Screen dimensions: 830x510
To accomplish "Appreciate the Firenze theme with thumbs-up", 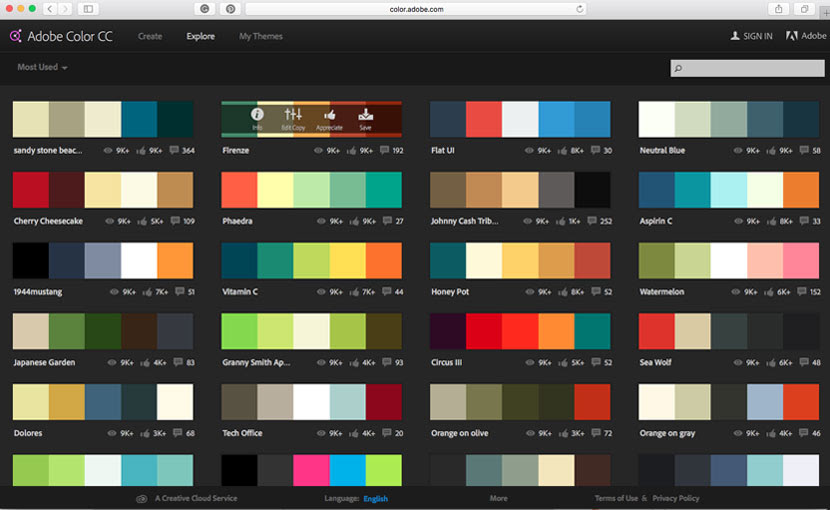I will click(329, 114).
